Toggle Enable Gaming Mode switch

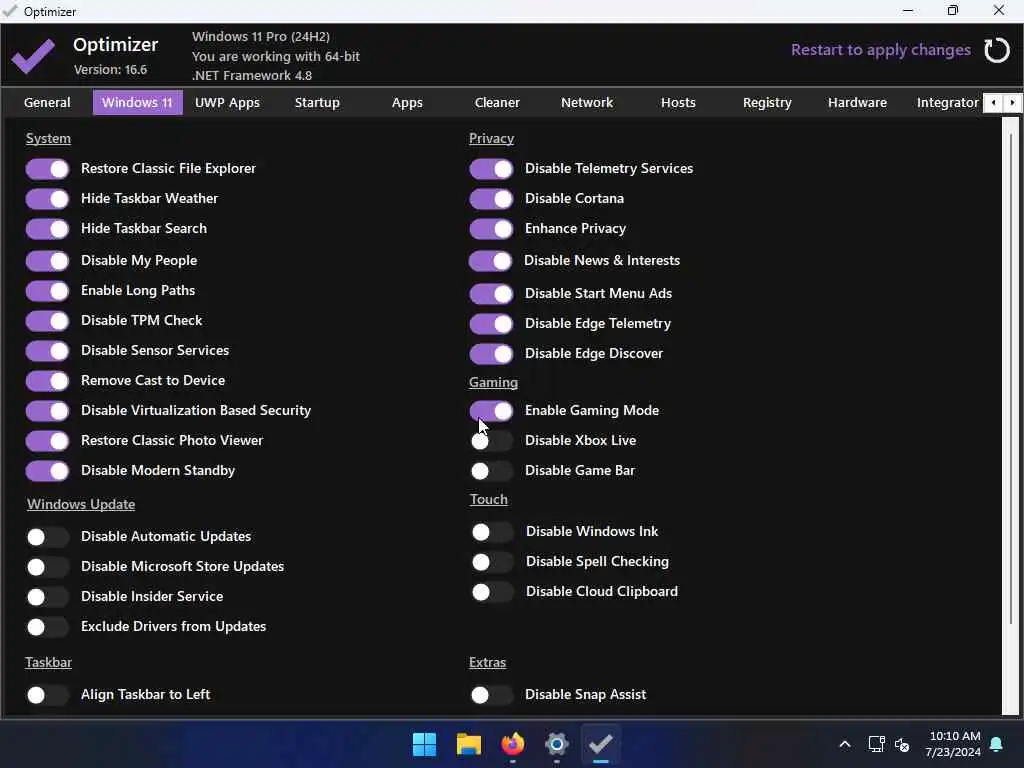tap(491, 411)
